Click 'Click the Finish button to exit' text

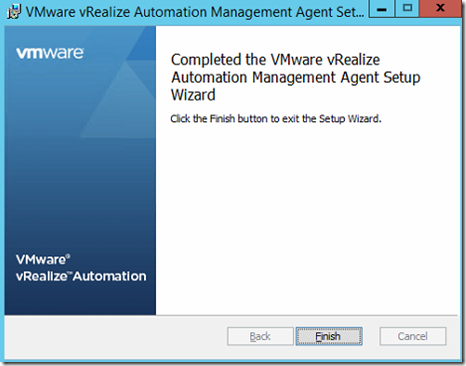(276, 119)
